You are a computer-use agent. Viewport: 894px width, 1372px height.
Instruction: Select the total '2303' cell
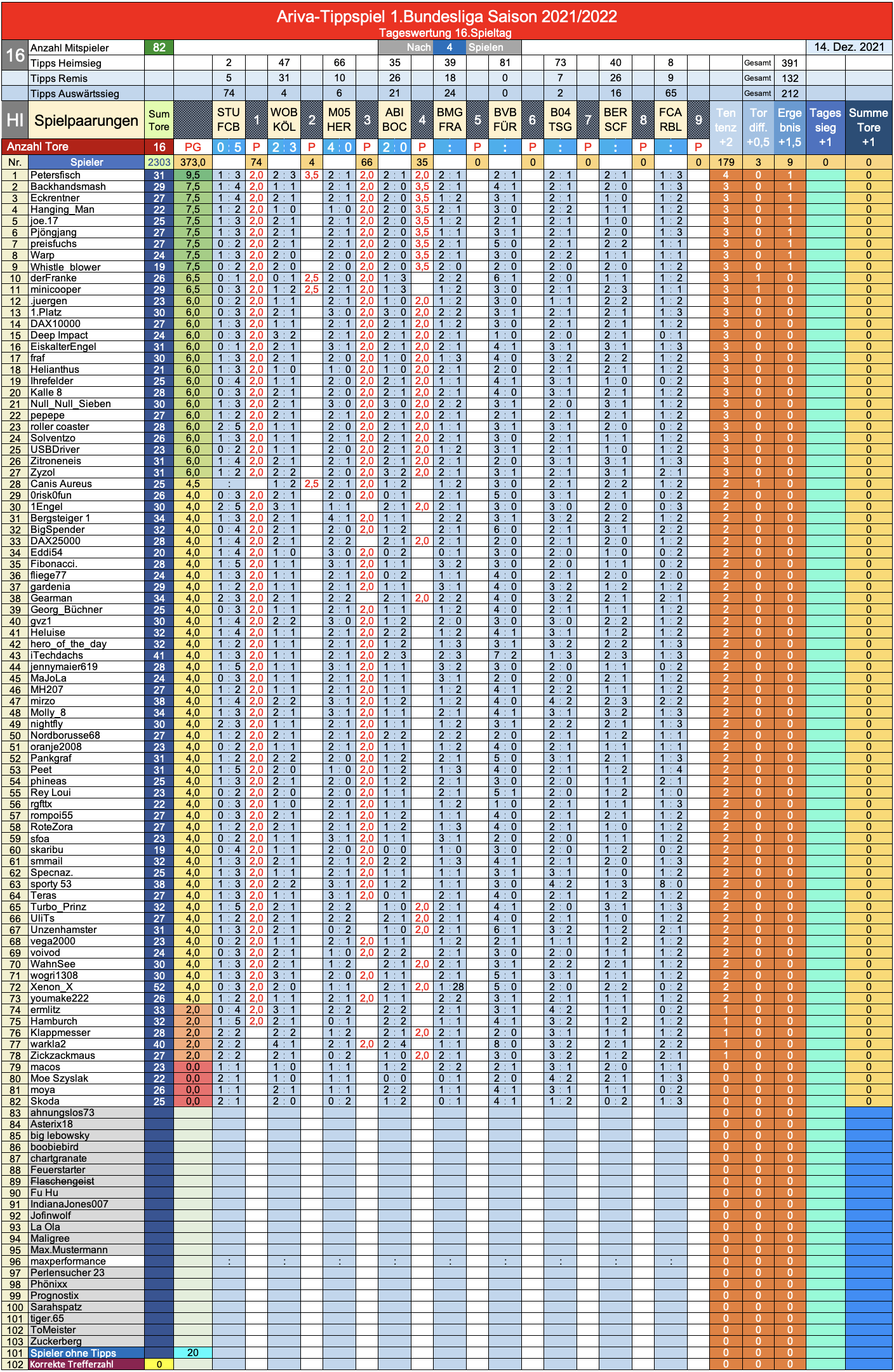point(159,162)
